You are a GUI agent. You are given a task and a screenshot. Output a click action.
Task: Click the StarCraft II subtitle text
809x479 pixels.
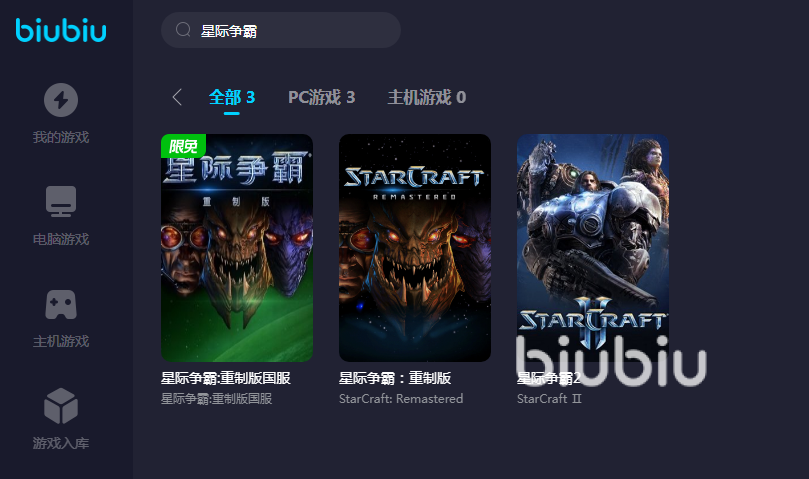point(549,398)
